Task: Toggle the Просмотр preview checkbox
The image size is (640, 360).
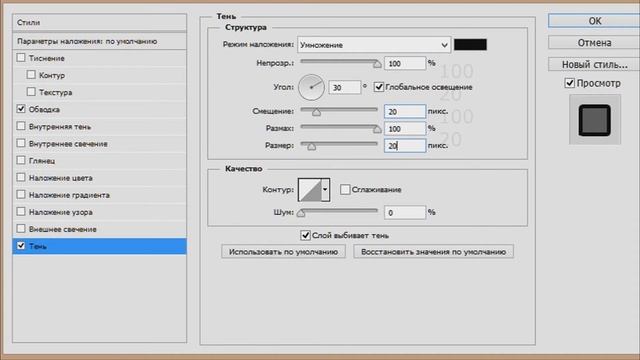Action: point(569,83)
